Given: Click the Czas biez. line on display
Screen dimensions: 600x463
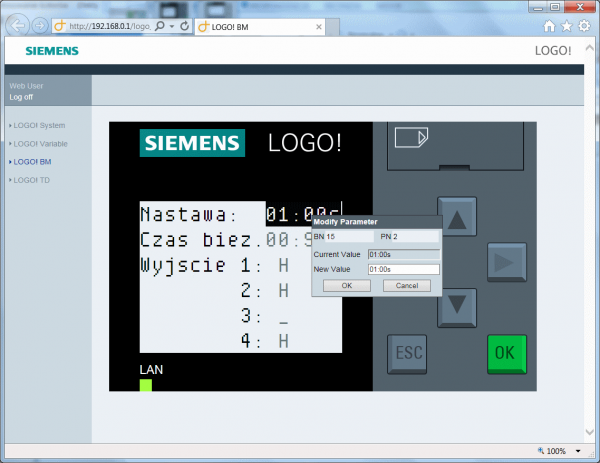Looking at the screenshot, I should point(226,240).
